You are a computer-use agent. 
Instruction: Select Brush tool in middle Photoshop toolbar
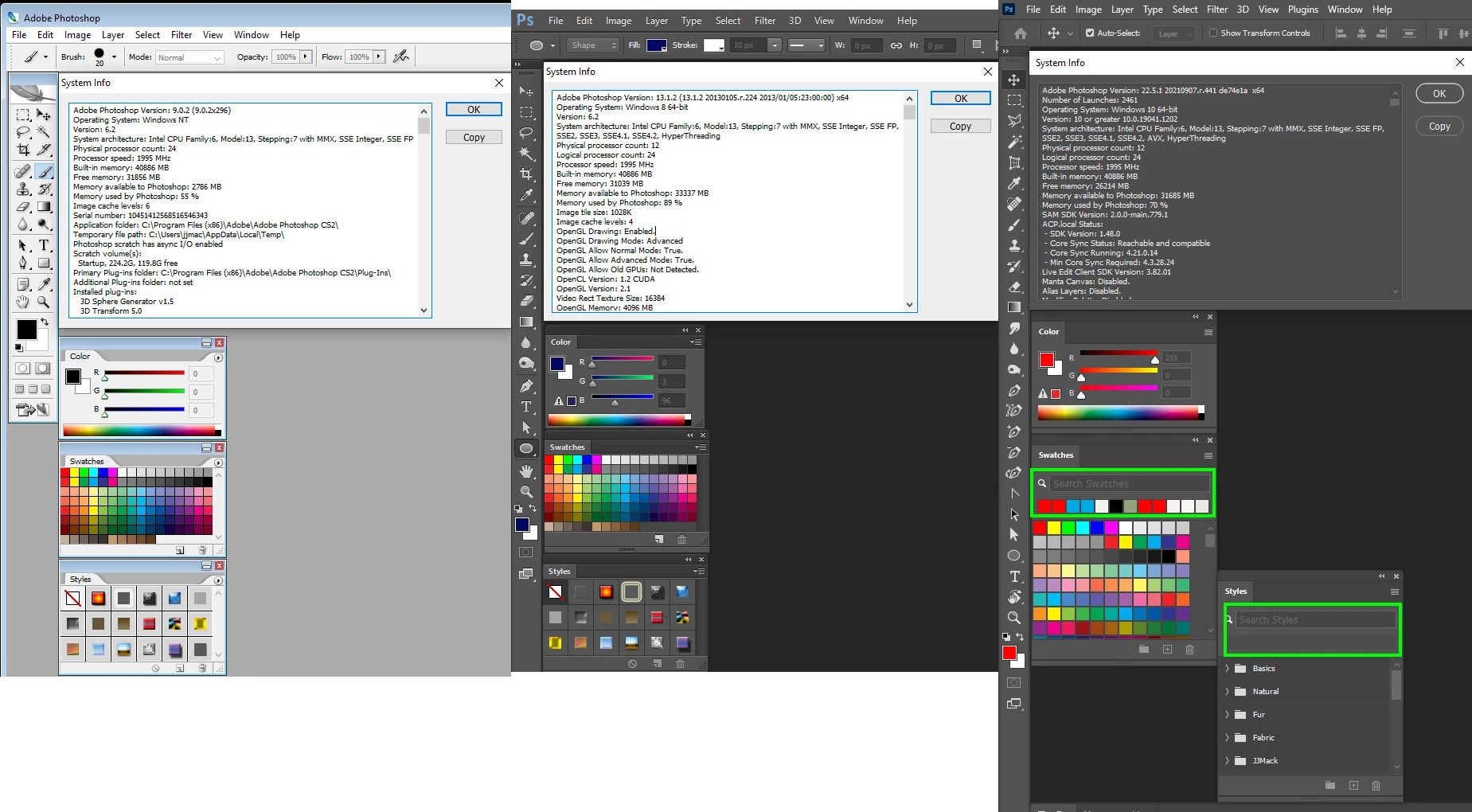tap(526, 238)
